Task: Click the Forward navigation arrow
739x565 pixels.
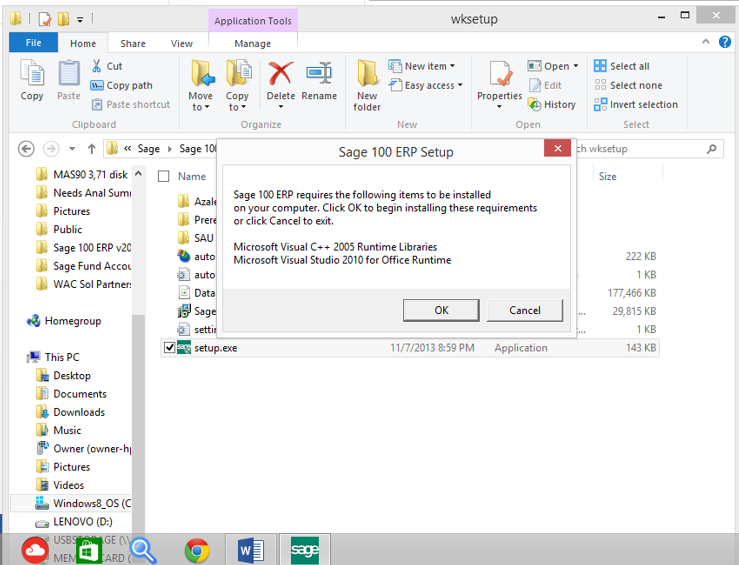Action: coord(51,149)
